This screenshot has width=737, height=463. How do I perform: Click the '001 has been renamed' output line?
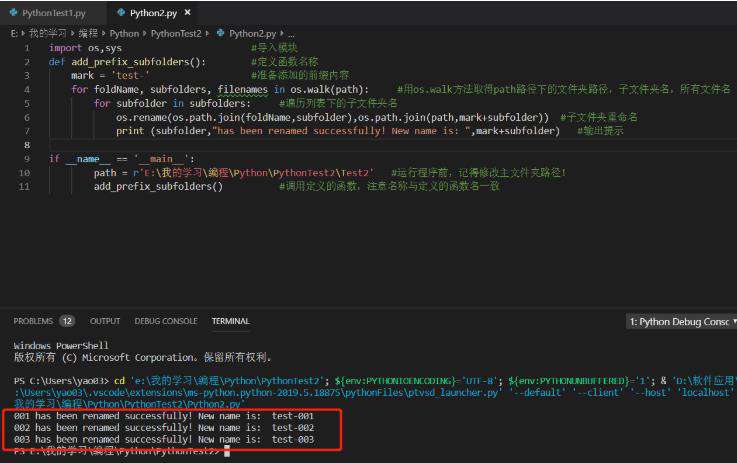pos(164,416)
